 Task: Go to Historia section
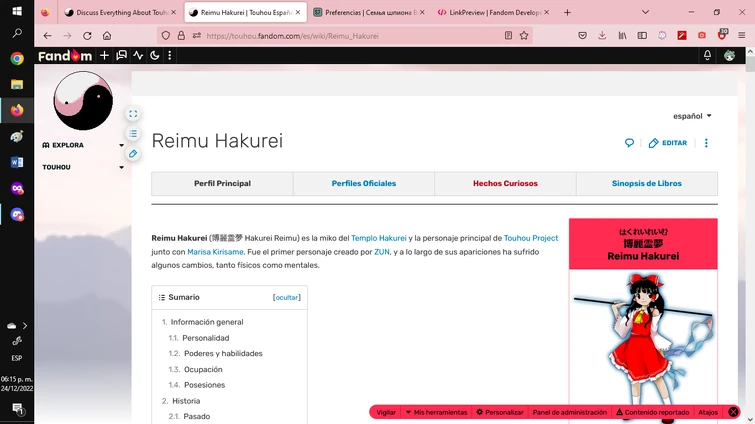186,400
